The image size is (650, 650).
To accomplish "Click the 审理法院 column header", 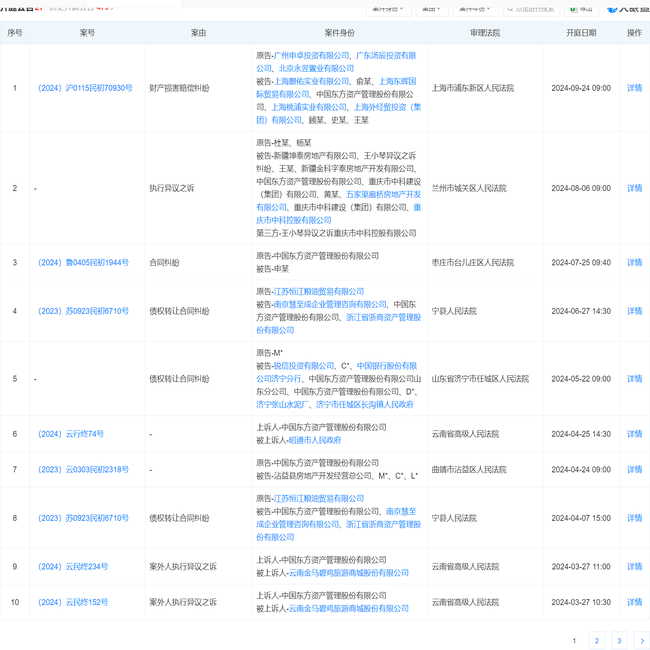I will (x=485, y=33).
